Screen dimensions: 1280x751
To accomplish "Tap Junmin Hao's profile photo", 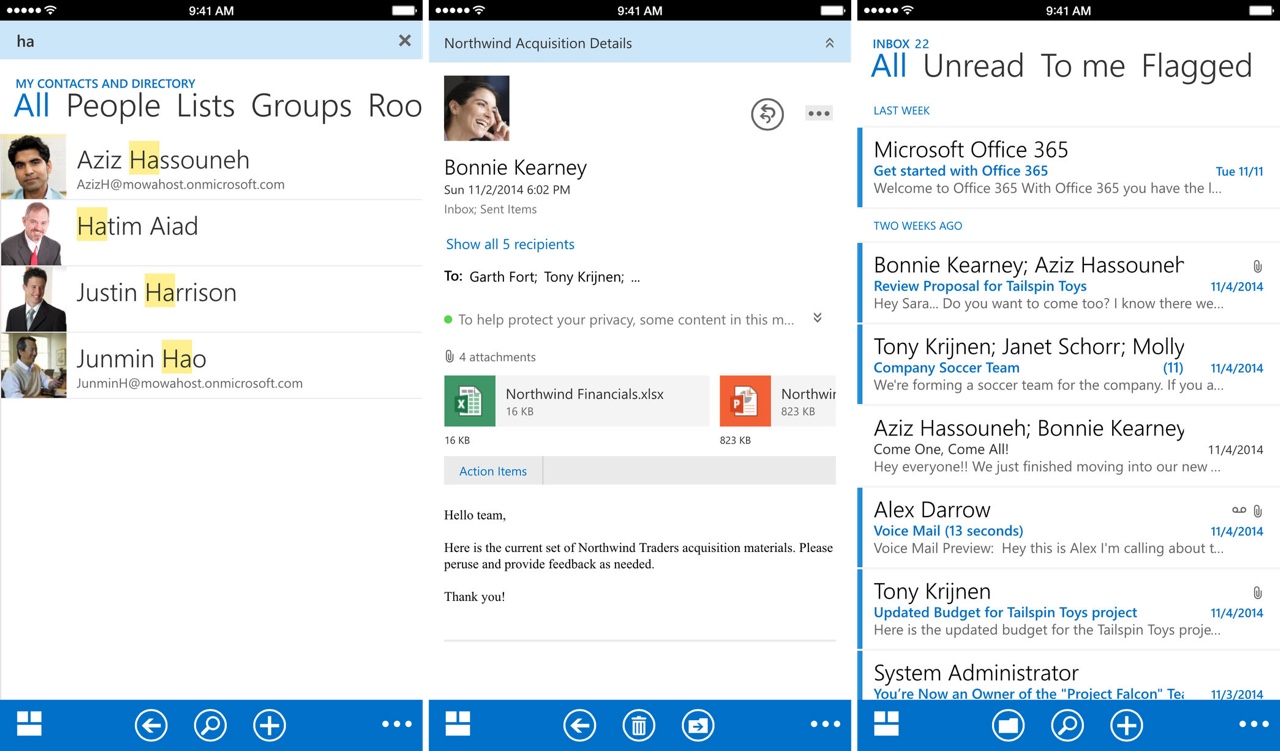I will (33, 366).
